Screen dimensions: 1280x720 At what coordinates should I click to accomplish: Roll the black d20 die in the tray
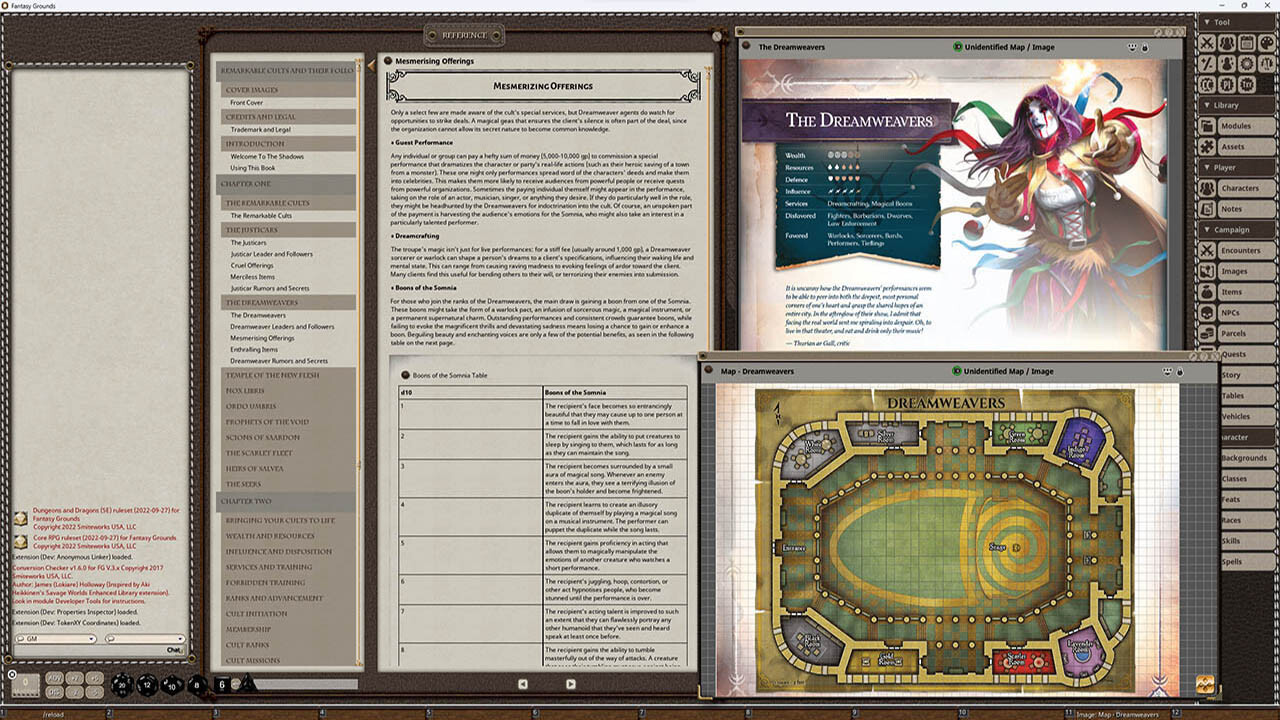(x=120, y=683)
